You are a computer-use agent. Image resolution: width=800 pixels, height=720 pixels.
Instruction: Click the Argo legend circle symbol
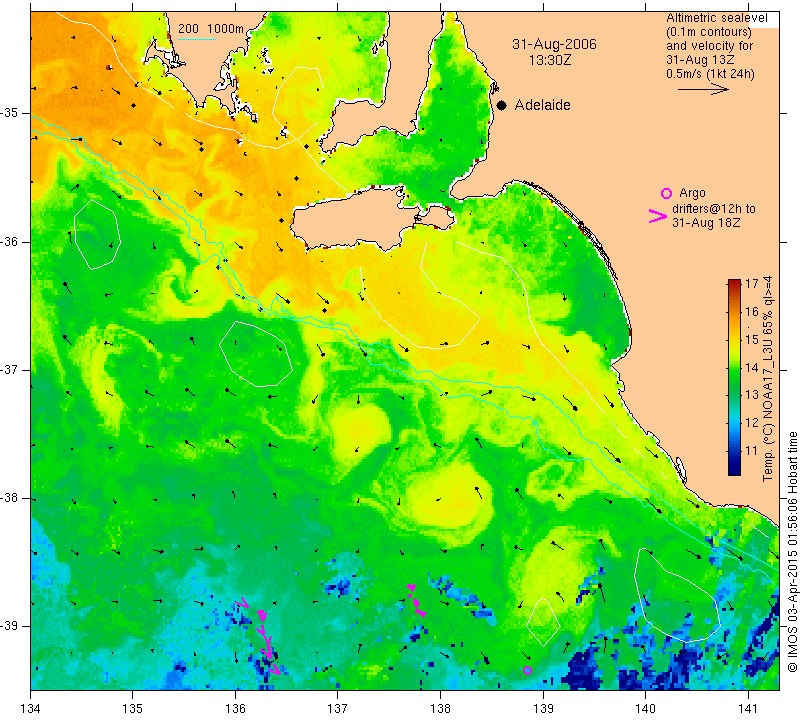click(666, 193)
